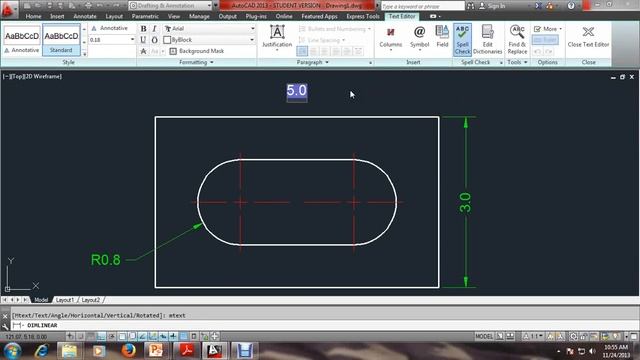Open the Manage ribbon tab
The height and width of the screenshot is (360, 640).
tap(199, 16)
